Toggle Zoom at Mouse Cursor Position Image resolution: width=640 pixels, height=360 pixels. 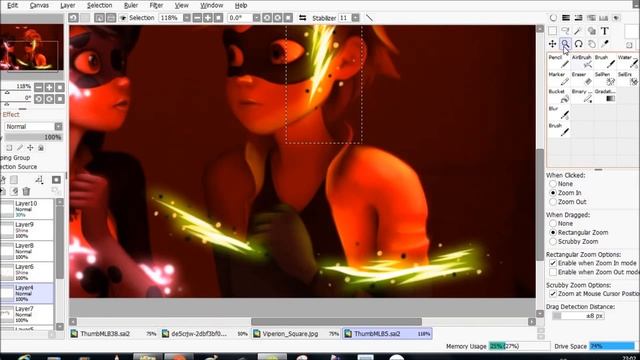553,293
